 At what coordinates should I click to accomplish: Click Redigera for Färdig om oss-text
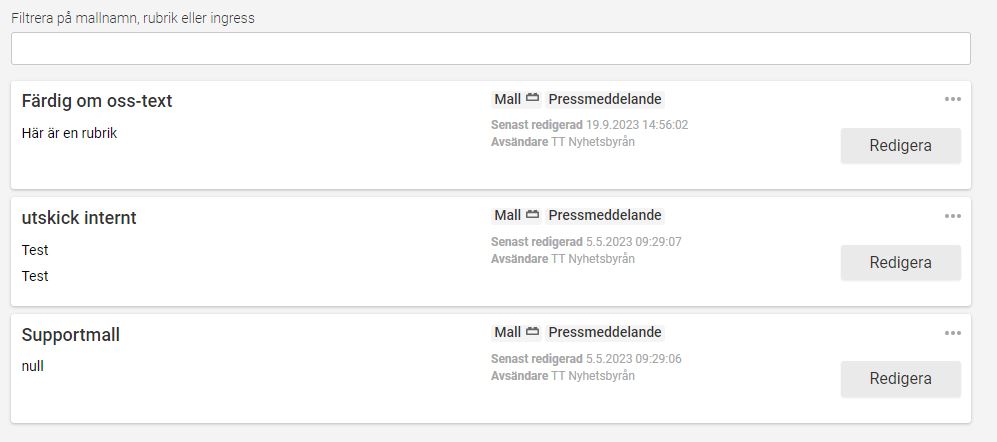tap(901, 146)
